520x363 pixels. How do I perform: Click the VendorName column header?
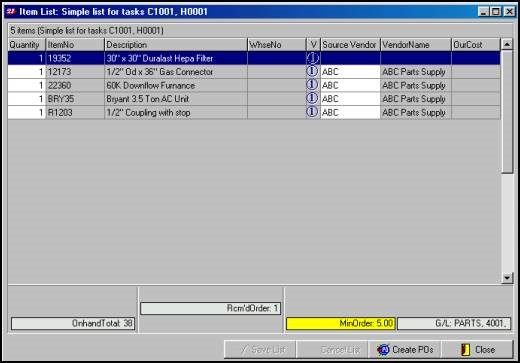[x=416, y=45]
